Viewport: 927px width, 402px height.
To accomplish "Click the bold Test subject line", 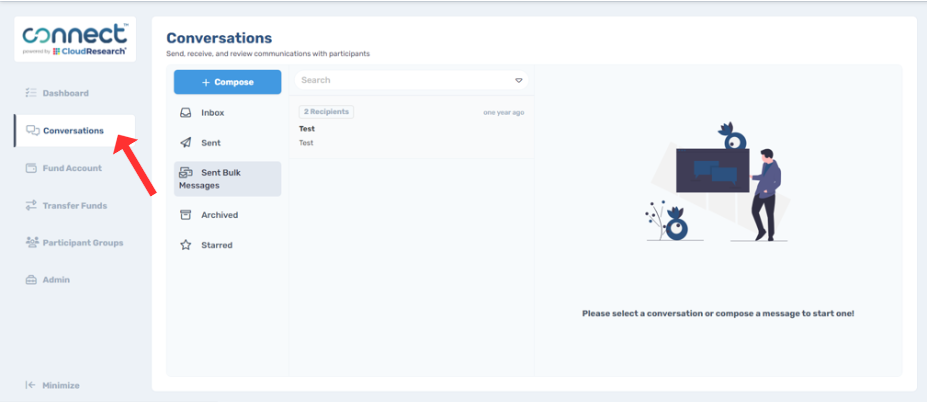I will click(307, 128).
